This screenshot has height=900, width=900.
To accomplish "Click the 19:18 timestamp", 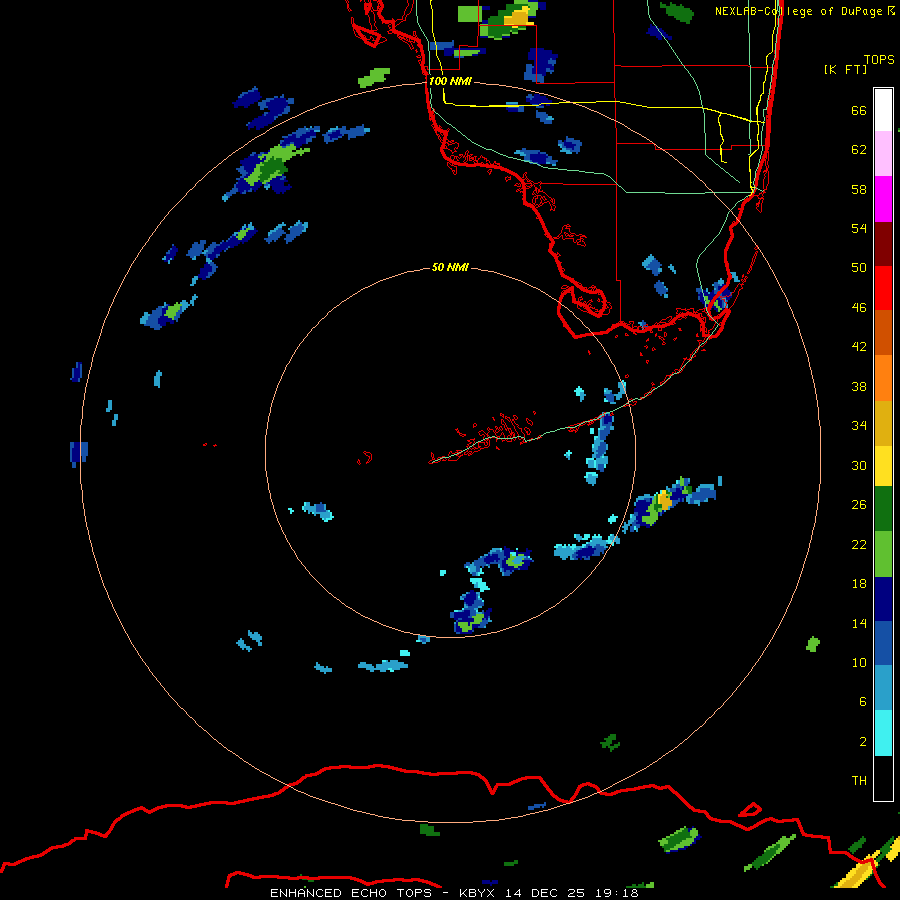I will (617, 893).
